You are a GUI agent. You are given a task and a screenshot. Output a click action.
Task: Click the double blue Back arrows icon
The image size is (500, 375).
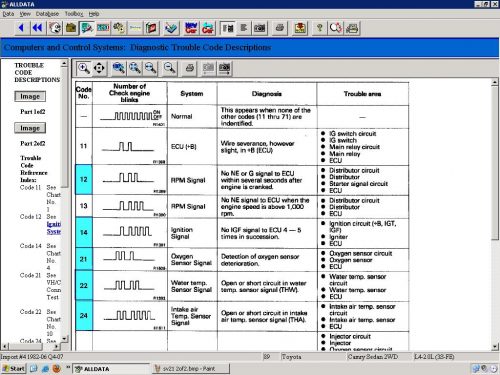(38, 28)
